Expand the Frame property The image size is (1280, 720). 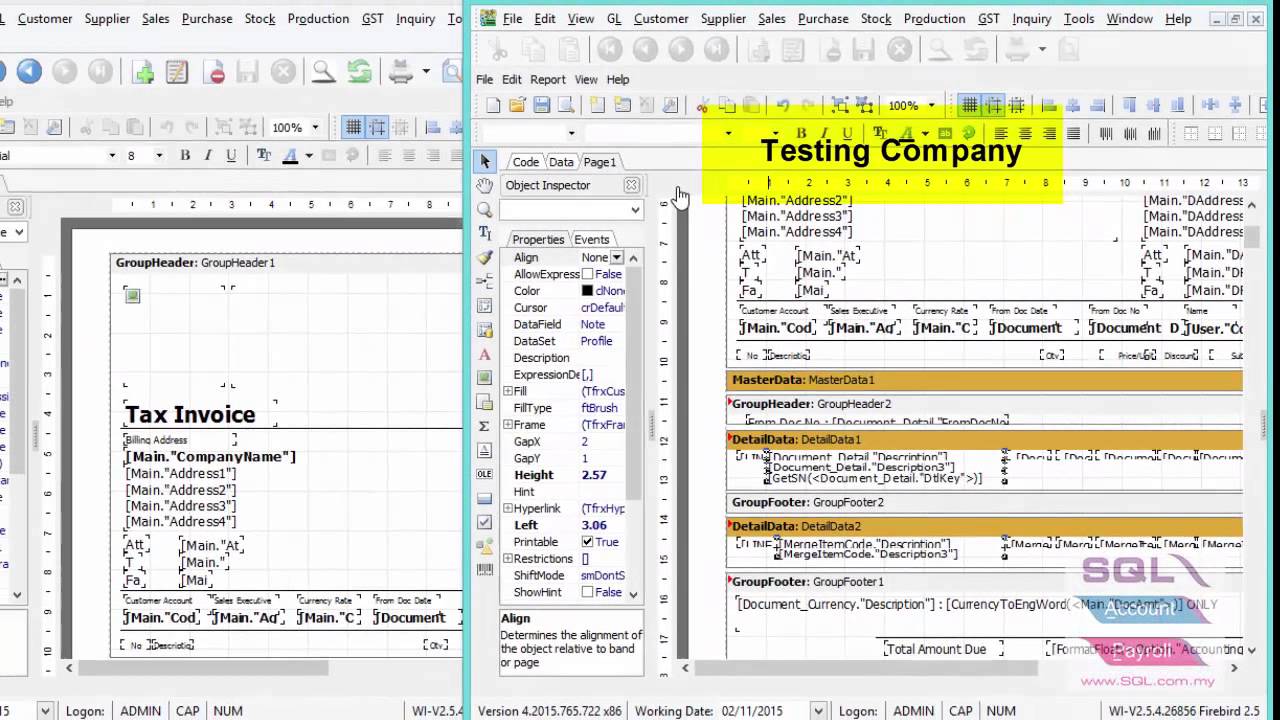pos(507,425)
